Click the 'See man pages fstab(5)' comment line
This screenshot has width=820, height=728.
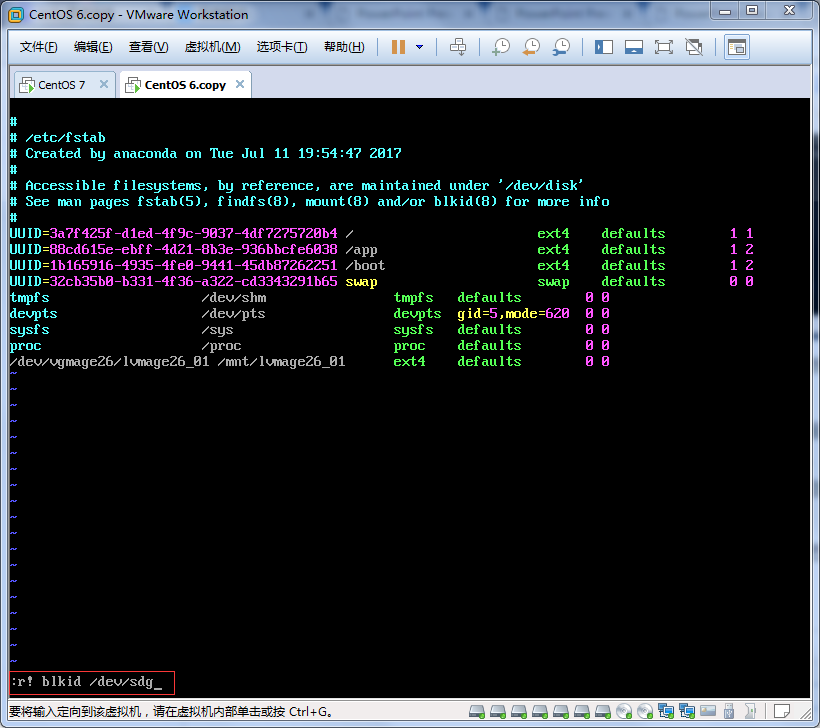click(x=310, y=202)
